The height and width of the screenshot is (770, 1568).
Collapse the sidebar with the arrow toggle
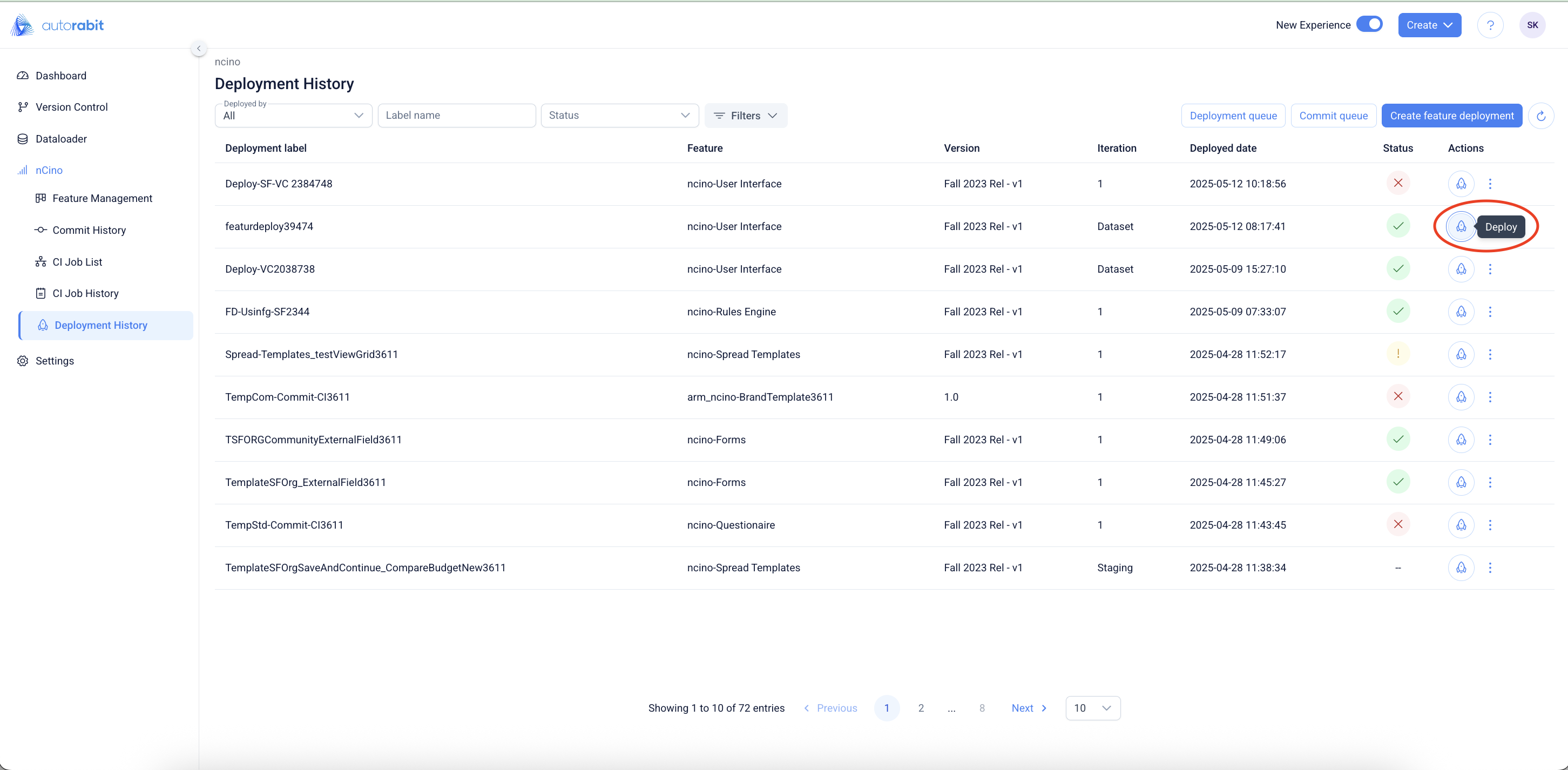199,48
